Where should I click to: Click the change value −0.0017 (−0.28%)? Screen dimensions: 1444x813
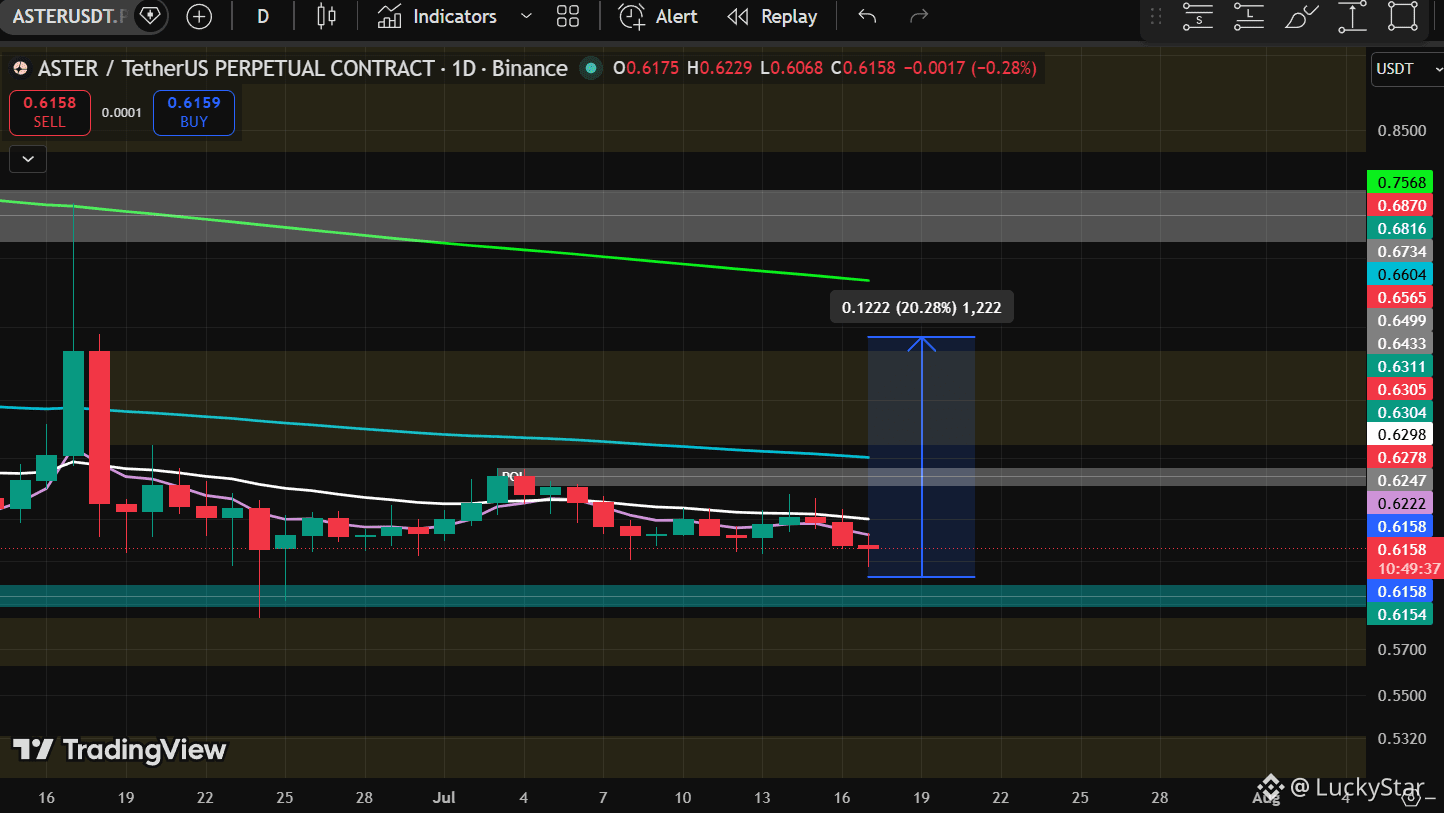(969, 68)
